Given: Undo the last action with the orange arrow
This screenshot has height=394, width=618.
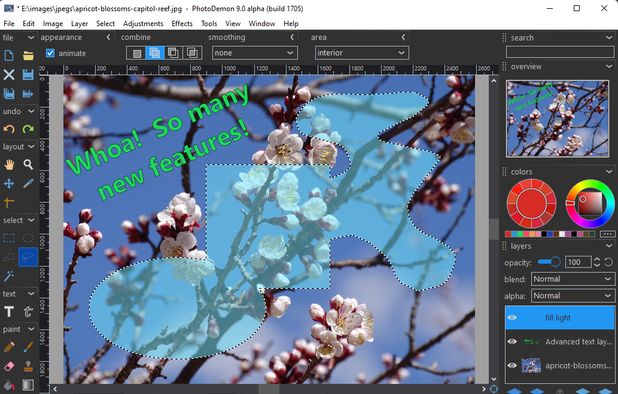Looking at the screenshot, I should [9, 129].
